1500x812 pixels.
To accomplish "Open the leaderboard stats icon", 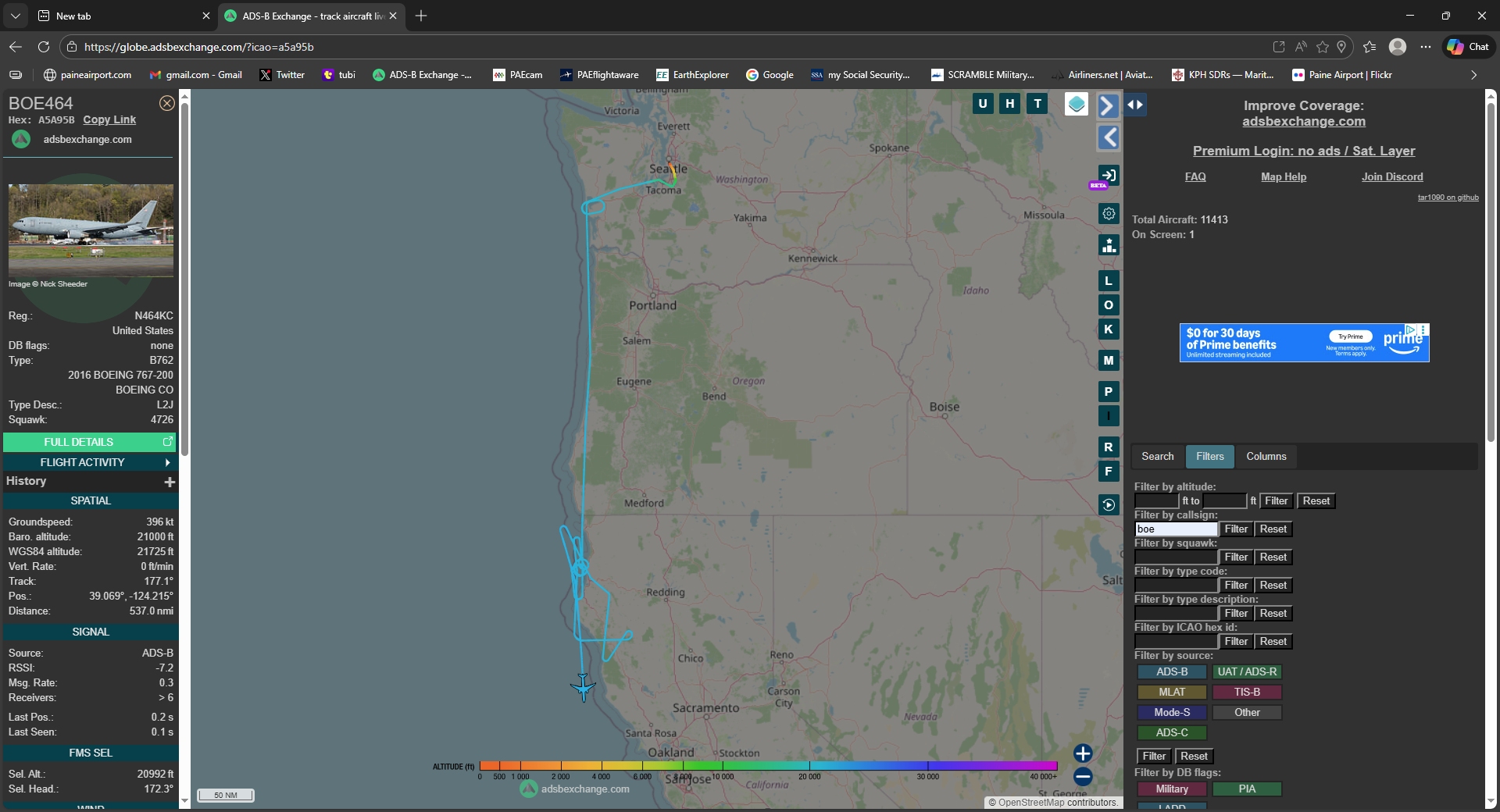I will [1109, 245].
